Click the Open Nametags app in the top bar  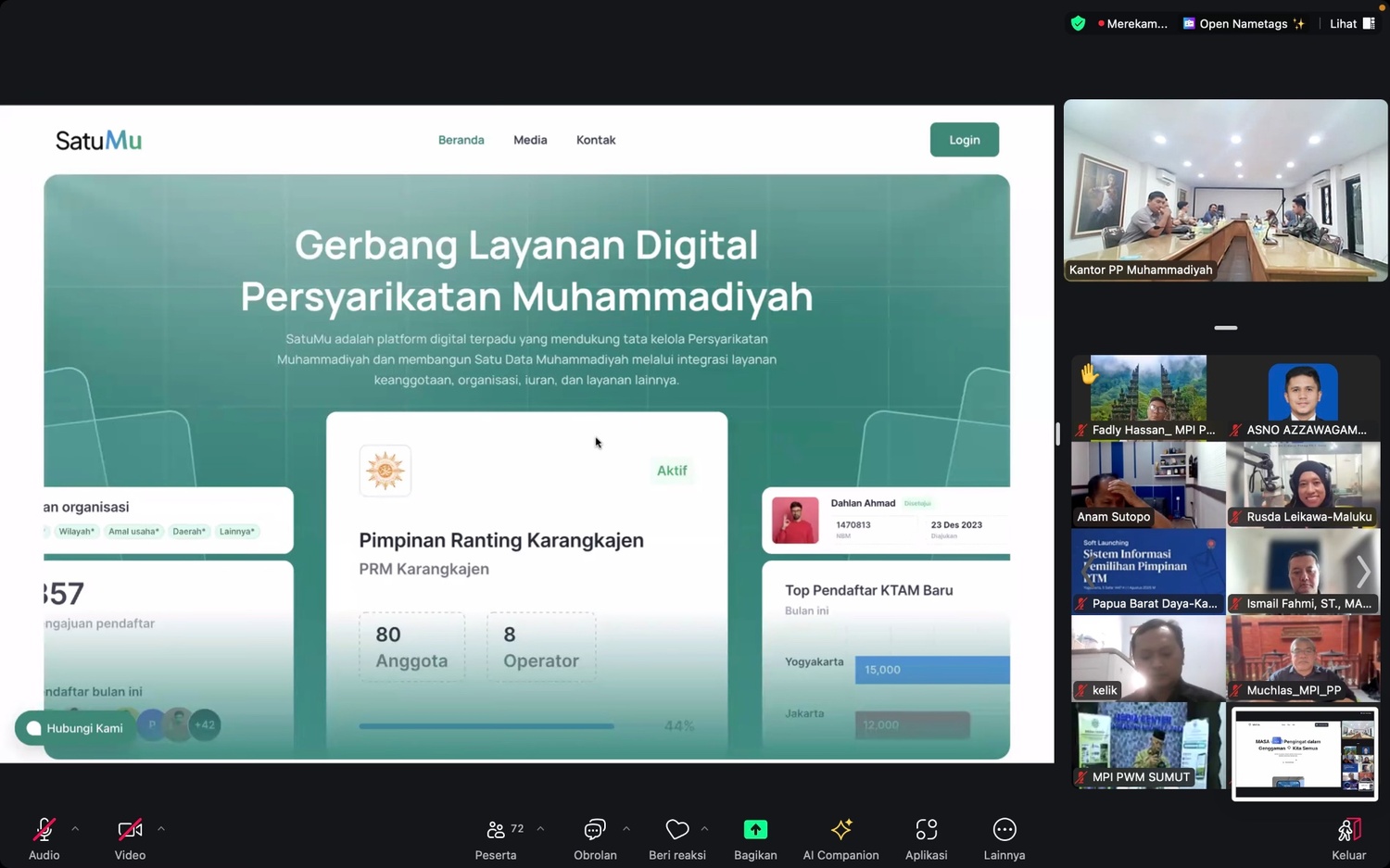tap(1245, 23)
